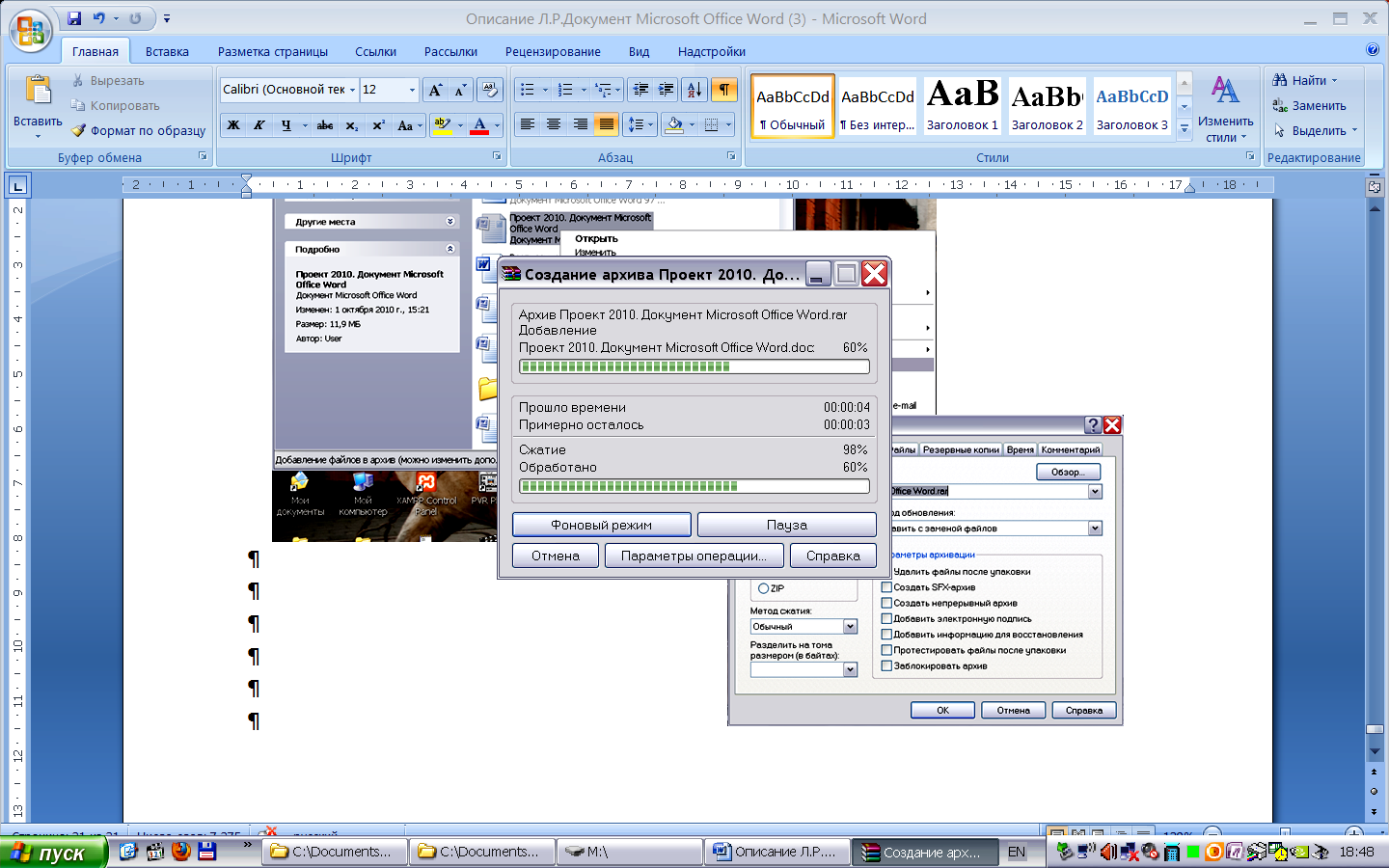Image resolution: width=1389 pixels, height=868 pixels.
Task: Check 'Создать SFX-архив' in pictured dialog
Action: coord(886,587)
